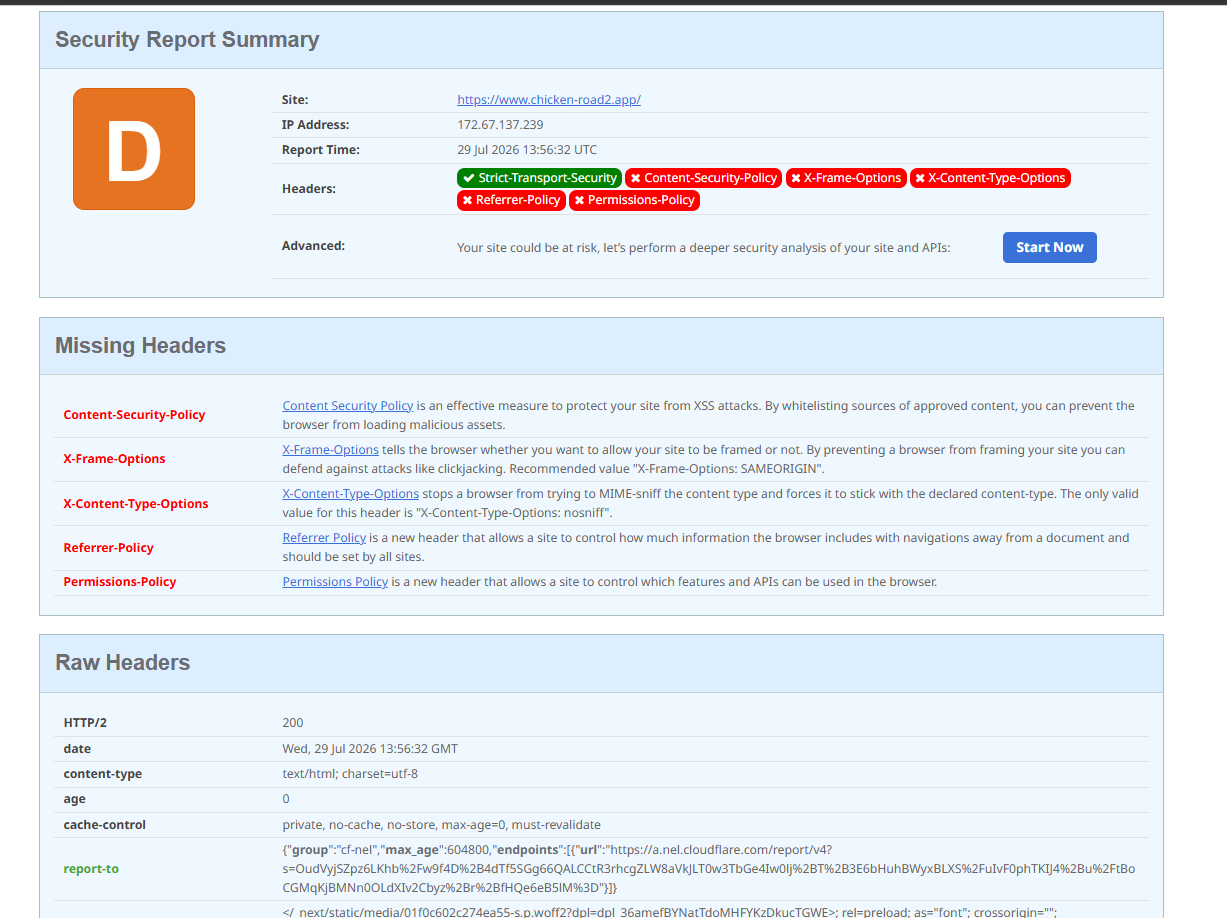Click the X-Frame-Options red header badge

(x=846, y=178)
